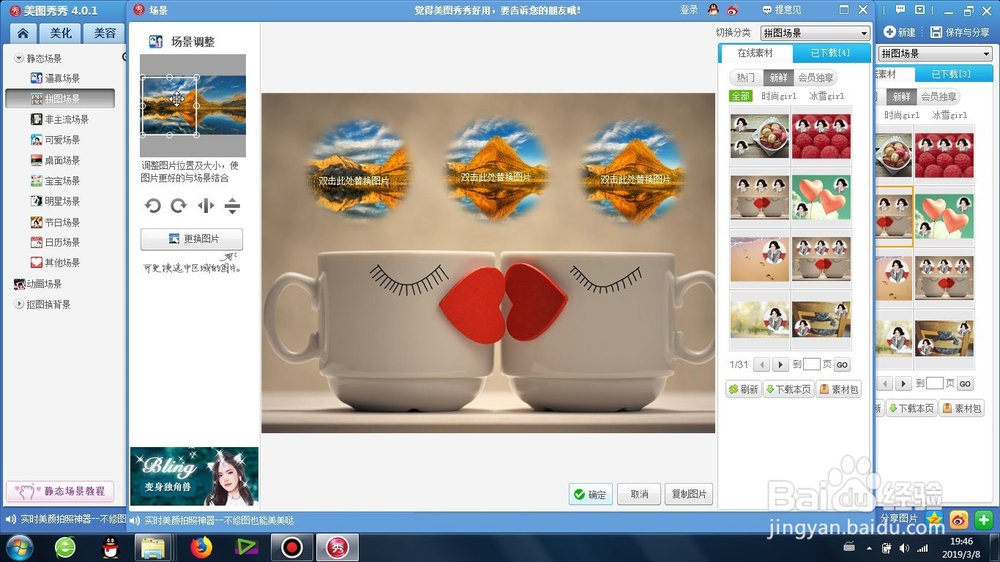Image resolution: width=1000 pixels, height=562 pixels.
Task: Select the 时尚girl tag in the dialog
Action: tap(779, 96)
